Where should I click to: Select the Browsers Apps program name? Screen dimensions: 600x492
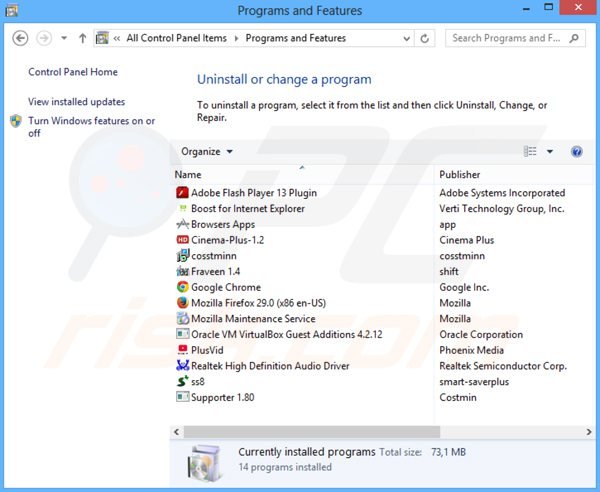pyautogui.click(x=223, y=225)
